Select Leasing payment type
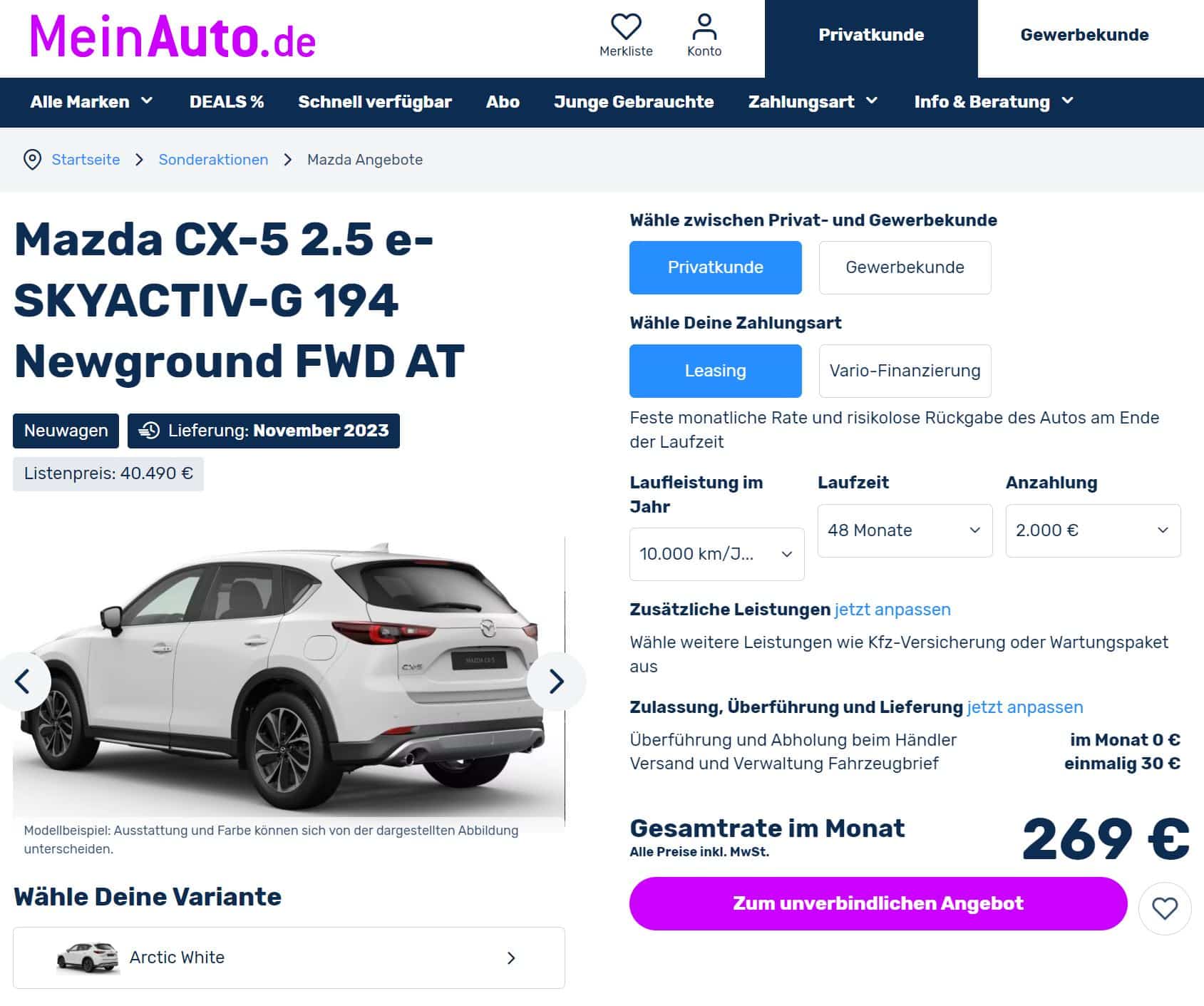Viewport: 1204px width, 1006px height. click(715, 371)
